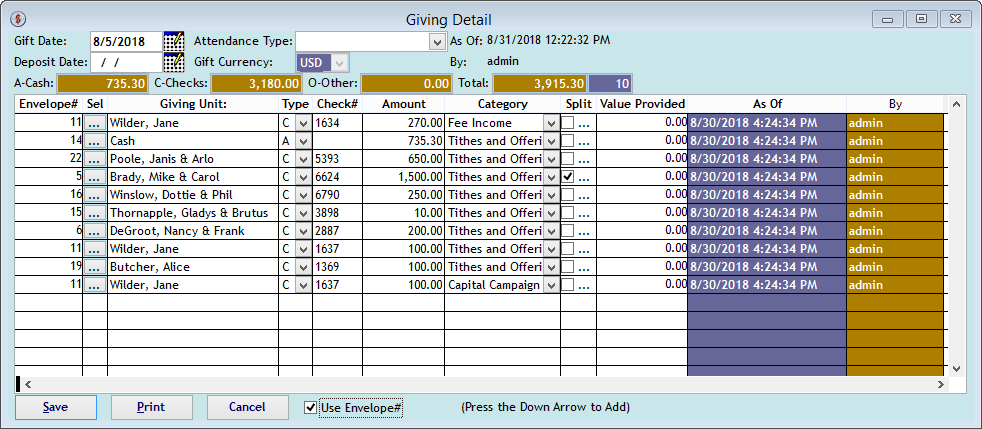
Task: Open Sel lookup for Butcher, Alice
Action: coord(95,267)
